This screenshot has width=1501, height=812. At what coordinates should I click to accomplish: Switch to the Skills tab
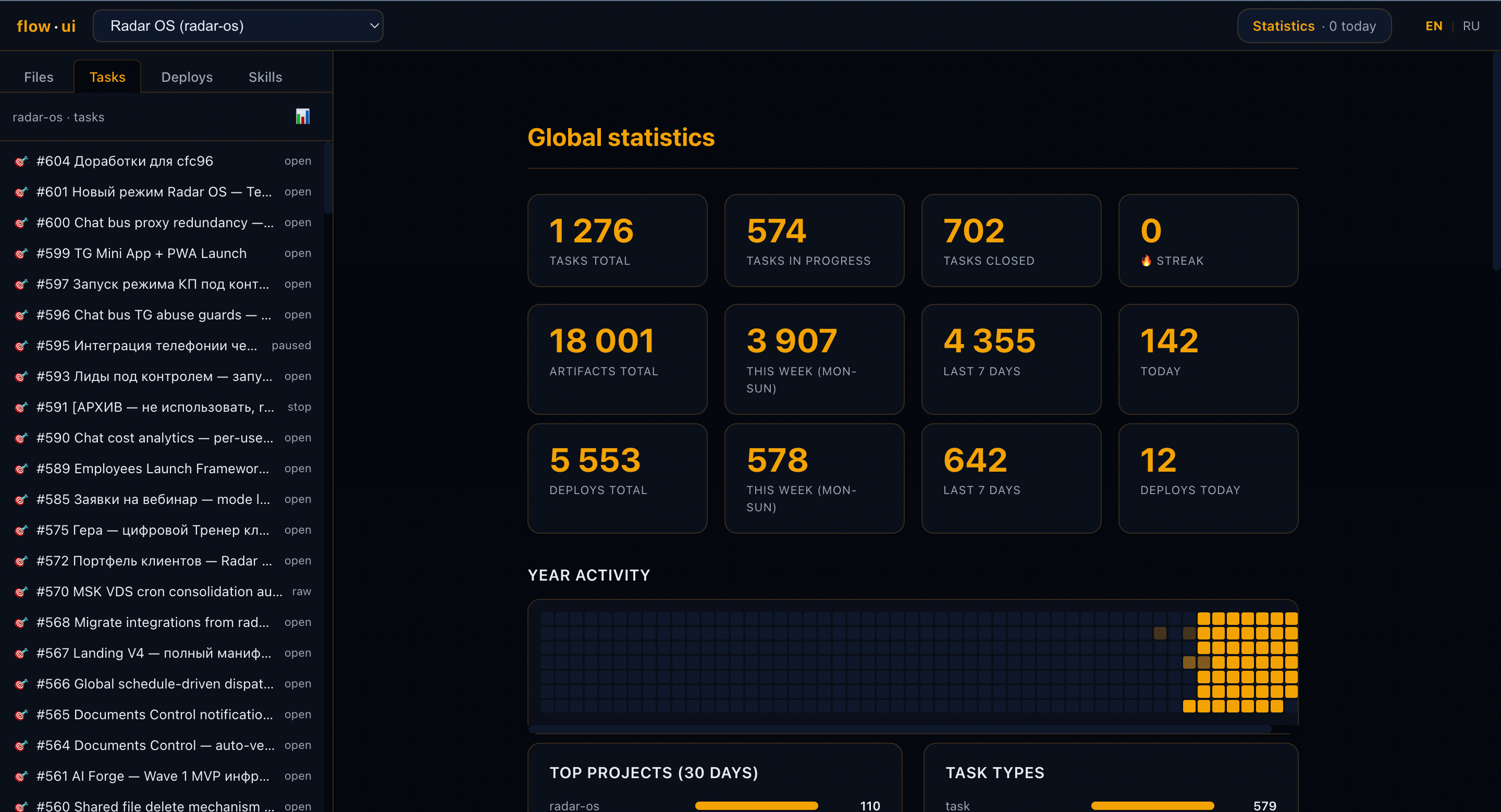265,77
